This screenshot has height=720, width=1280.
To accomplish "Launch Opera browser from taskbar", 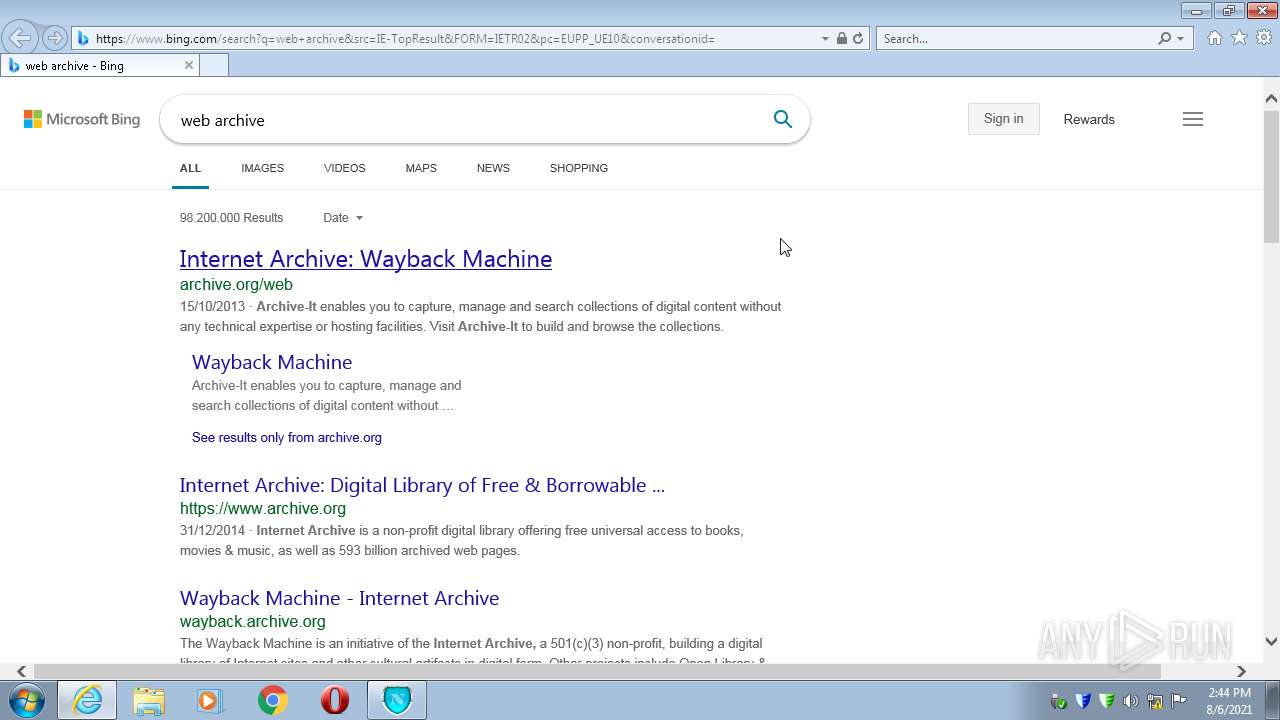I will point(334,700).
